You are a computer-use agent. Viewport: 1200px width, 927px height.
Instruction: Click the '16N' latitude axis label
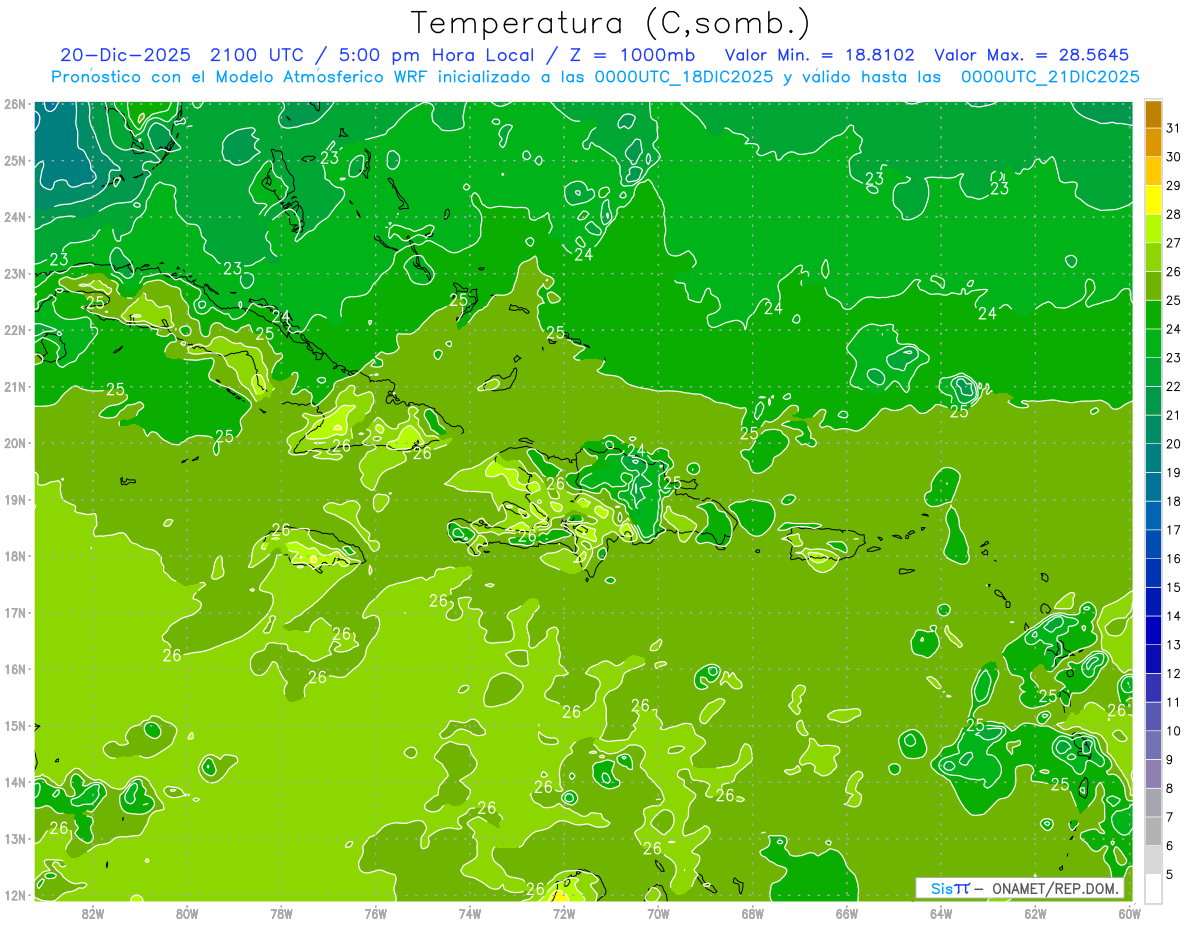(x=14, y=669)
